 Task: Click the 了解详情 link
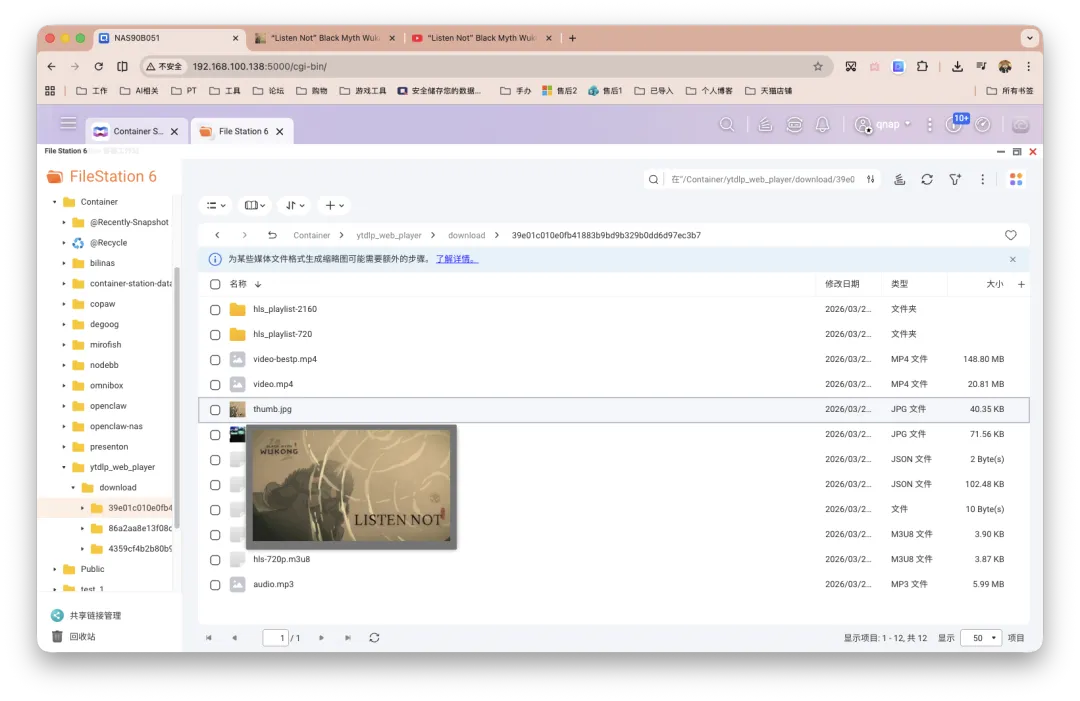pos(457,260)
